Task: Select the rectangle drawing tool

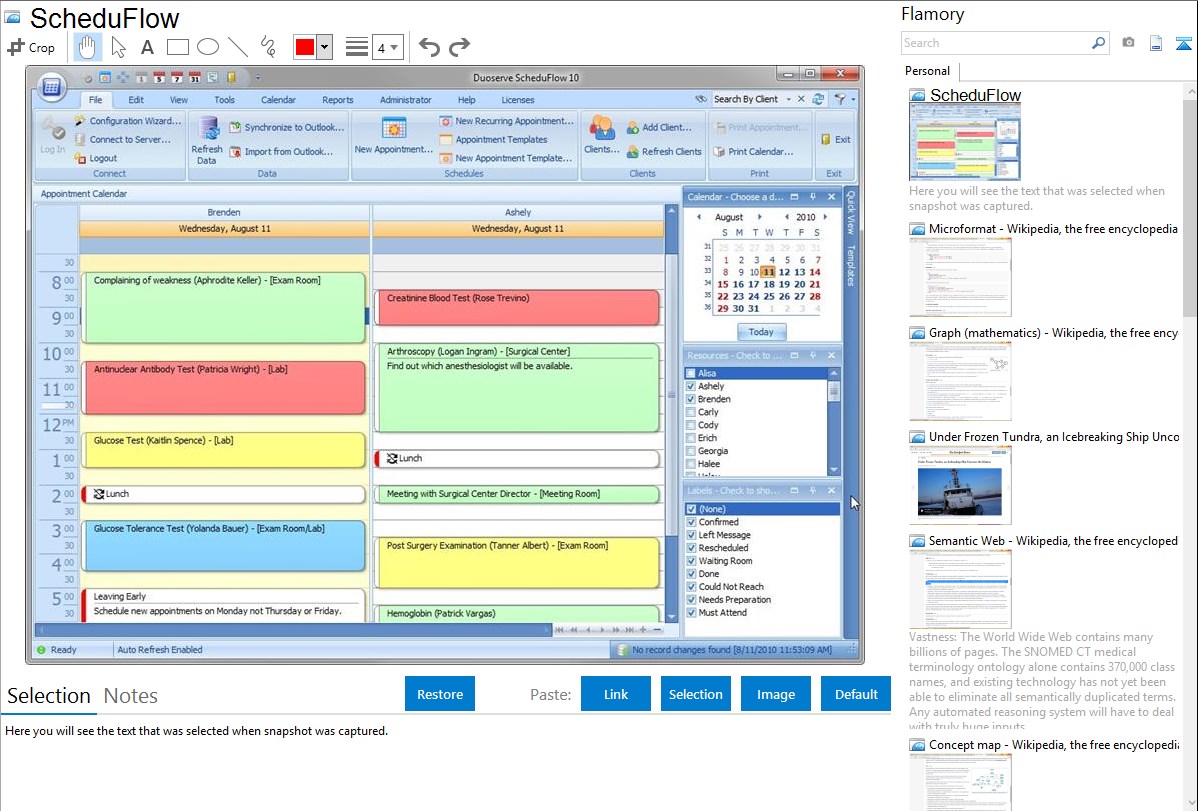Action: 177,47
